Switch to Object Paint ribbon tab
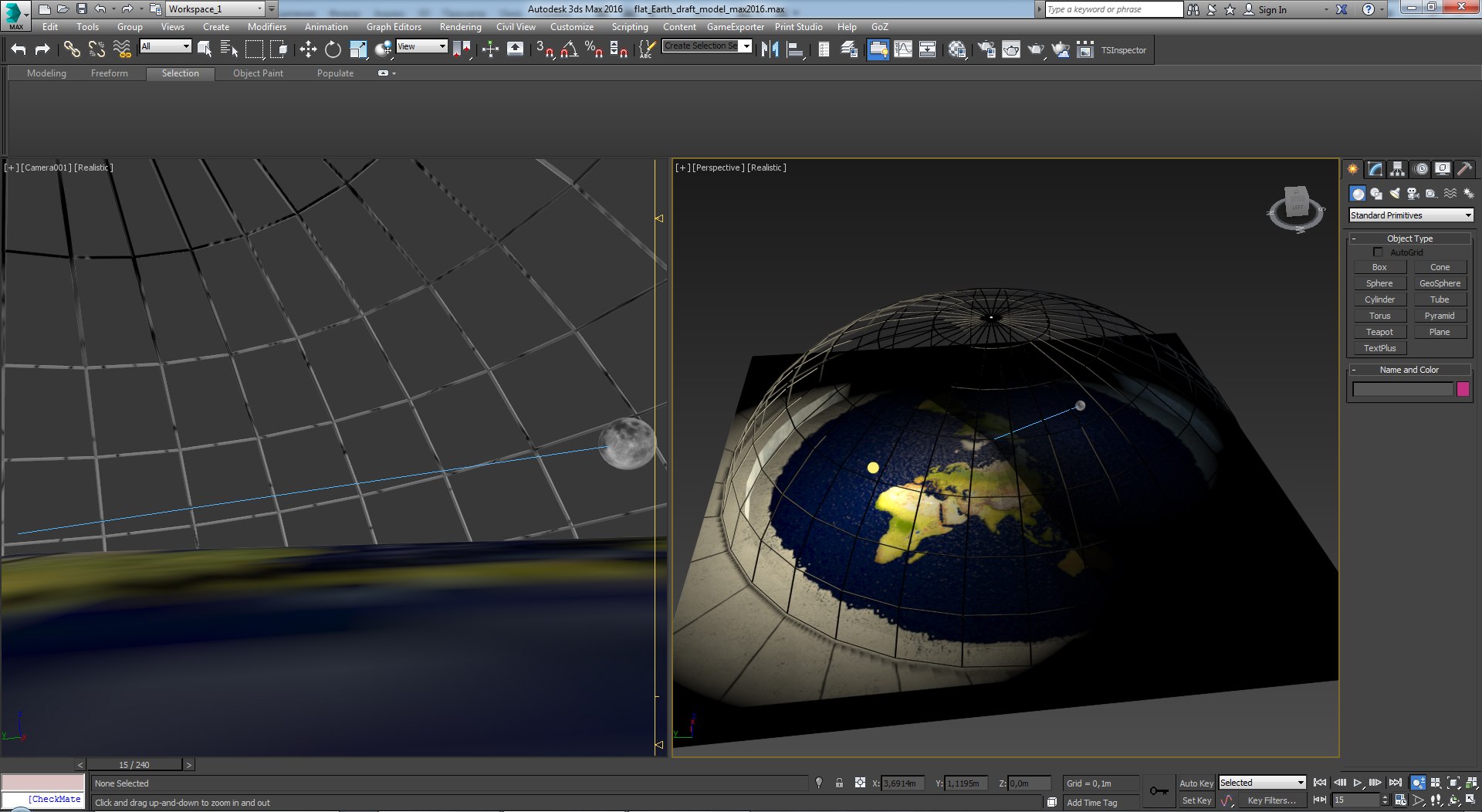1482x812 pixels. click(x=258, y=73)
